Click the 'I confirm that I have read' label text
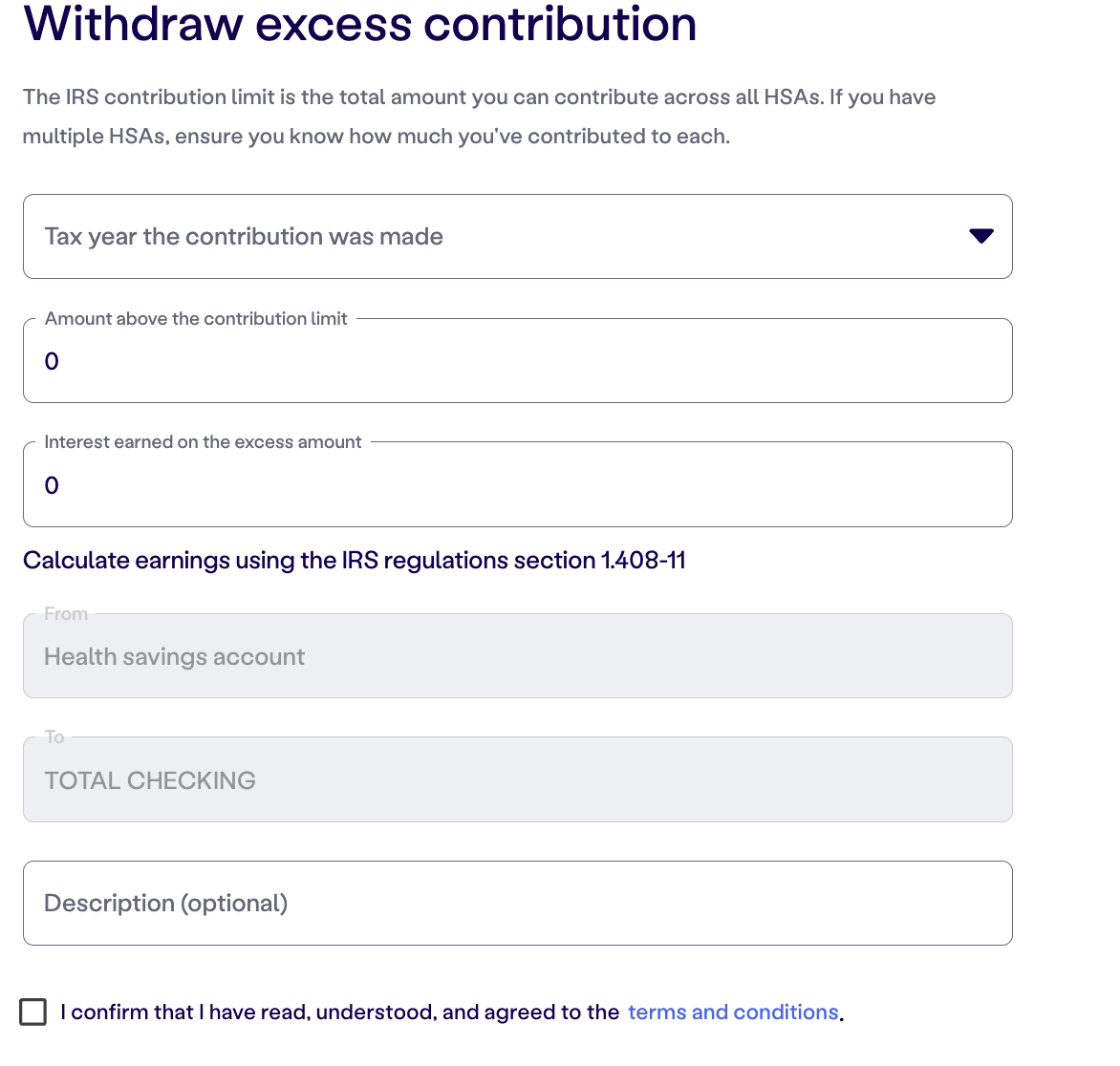This screenshot has height=1066, width=1120. (x=340, y=1012)
